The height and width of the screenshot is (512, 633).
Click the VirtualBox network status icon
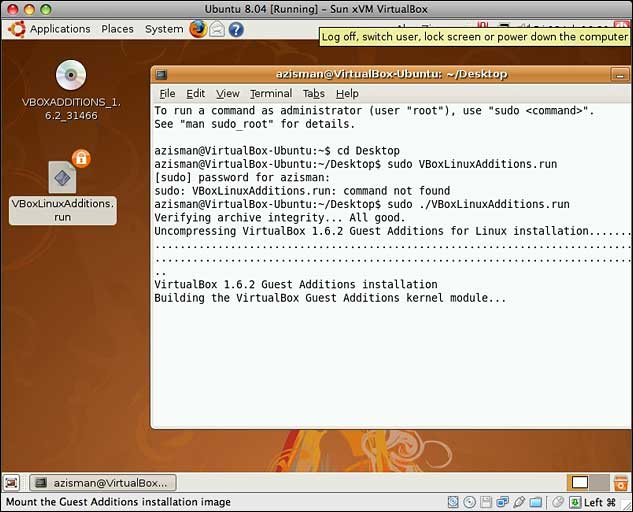503,502
